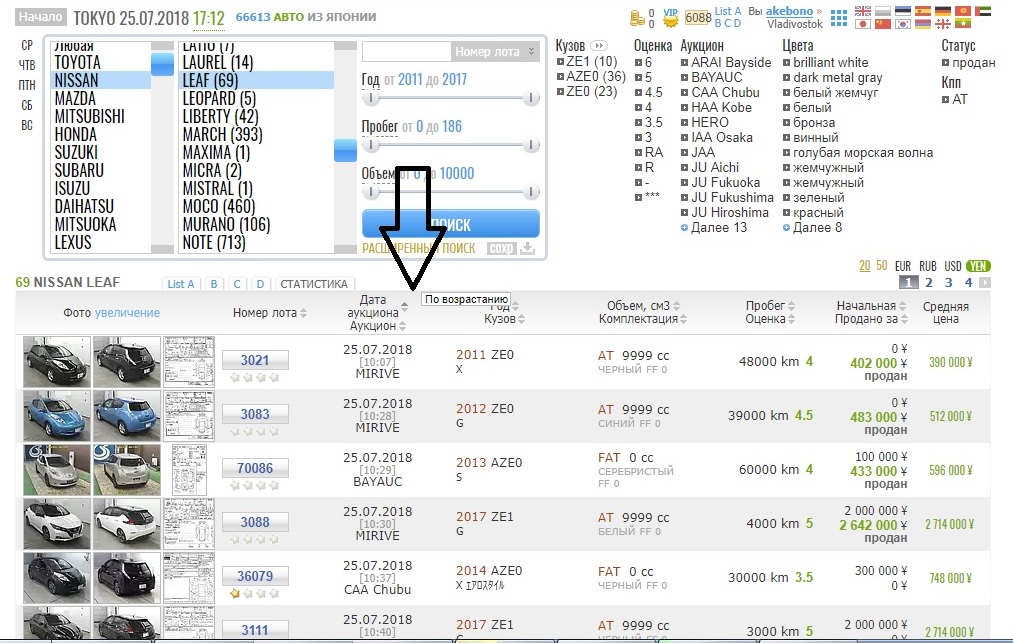Sort by Номер лота column arrows

pos(304,313)
